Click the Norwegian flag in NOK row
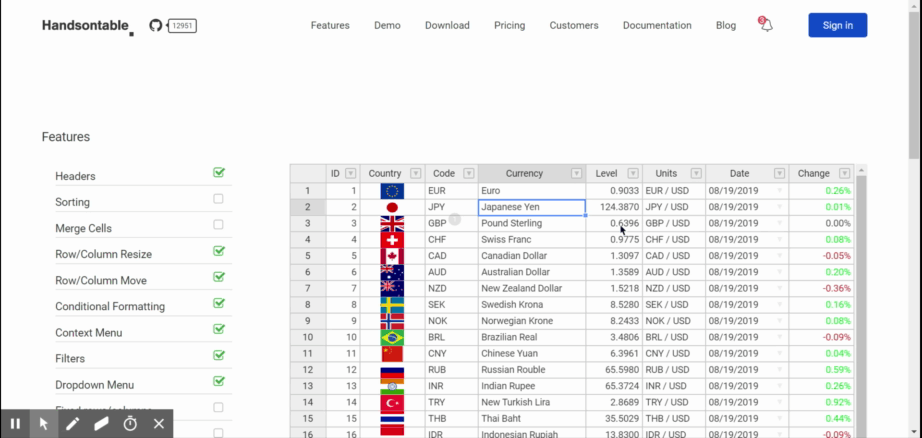Screen dimensions: 922x438 click(x=392, y=321)
